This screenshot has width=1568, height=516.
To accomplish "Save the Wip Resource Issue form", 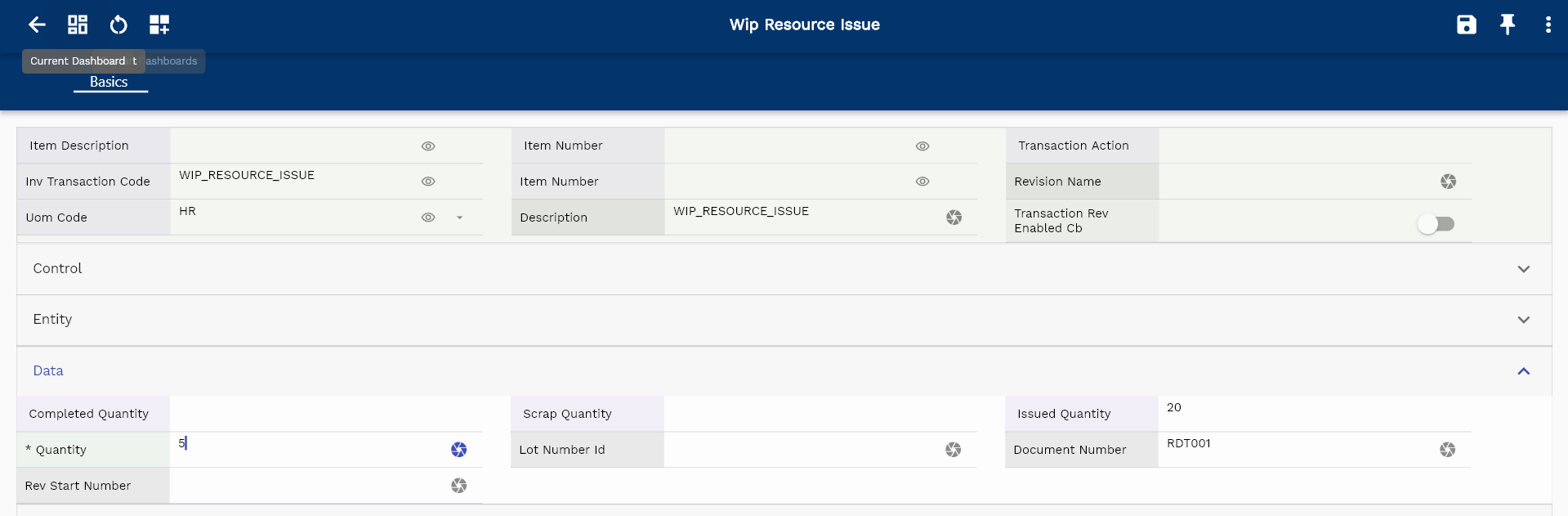I will (1467, 25).
